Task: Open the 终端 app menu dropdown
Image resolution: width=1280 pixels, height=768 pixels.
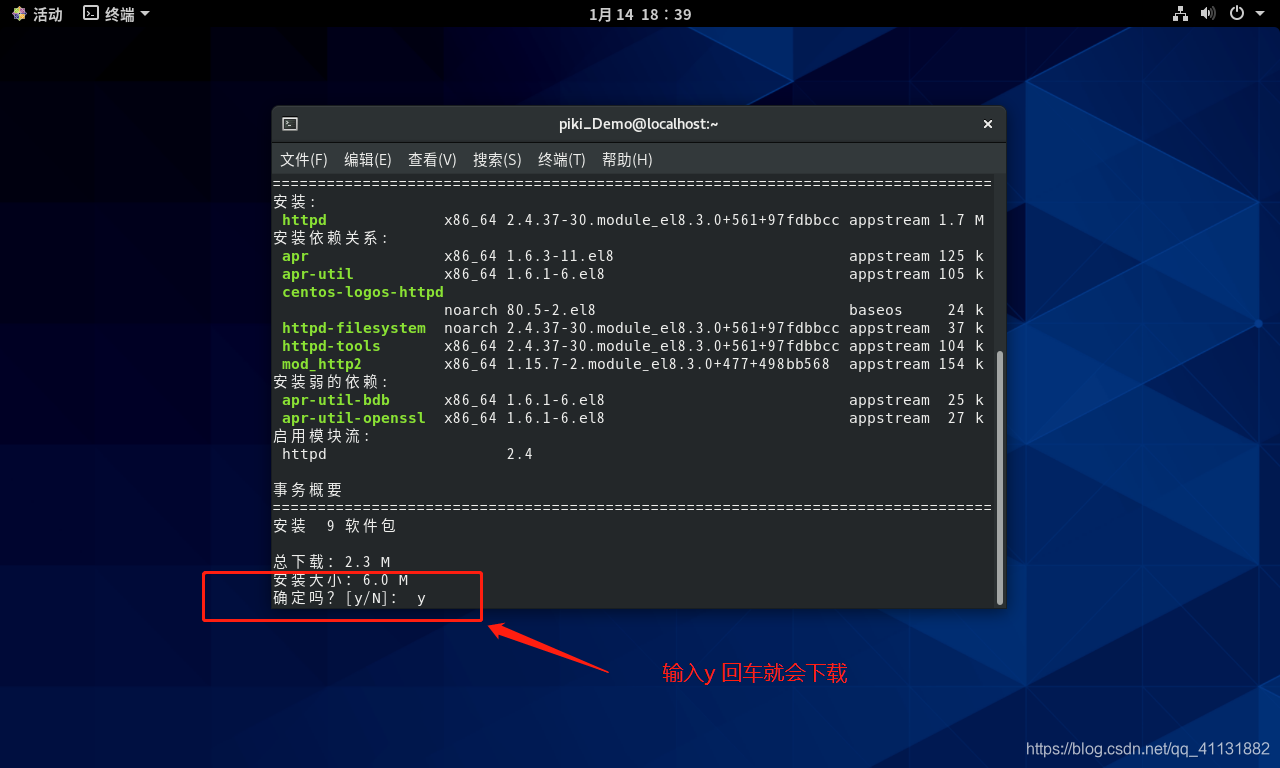Action: tap(117, 14)
